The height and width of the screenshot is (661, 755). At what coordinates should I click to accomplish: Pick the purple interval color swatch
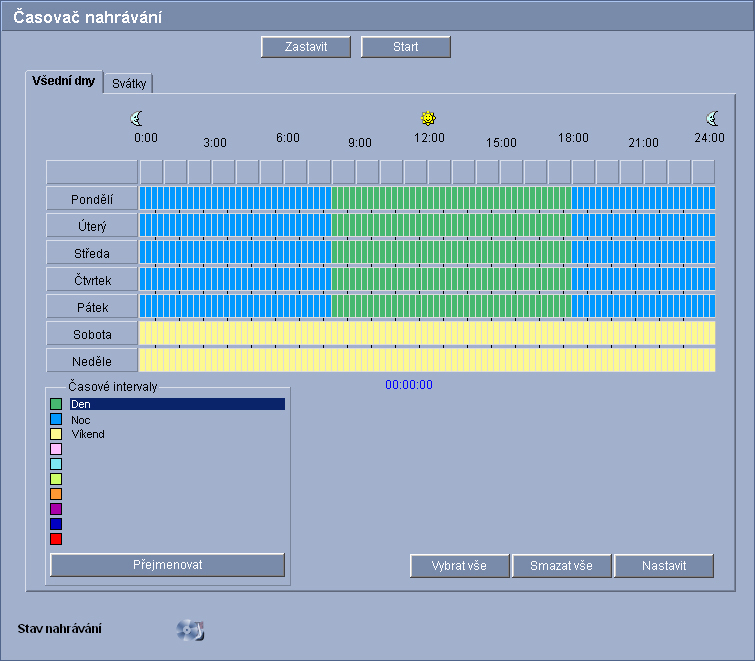tap(56, 509)
